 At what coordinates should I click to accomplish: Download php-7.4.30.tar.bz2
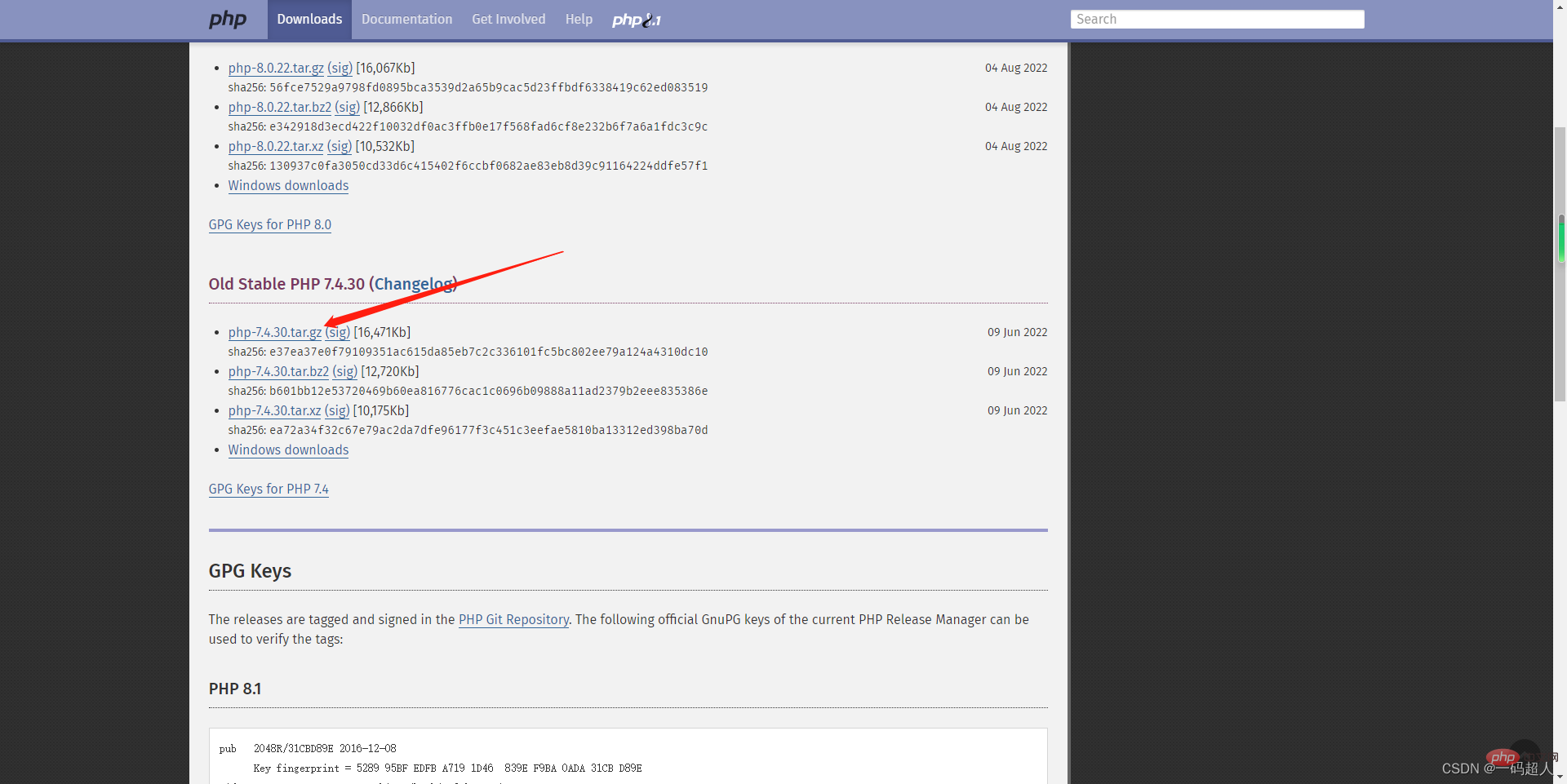278,371
